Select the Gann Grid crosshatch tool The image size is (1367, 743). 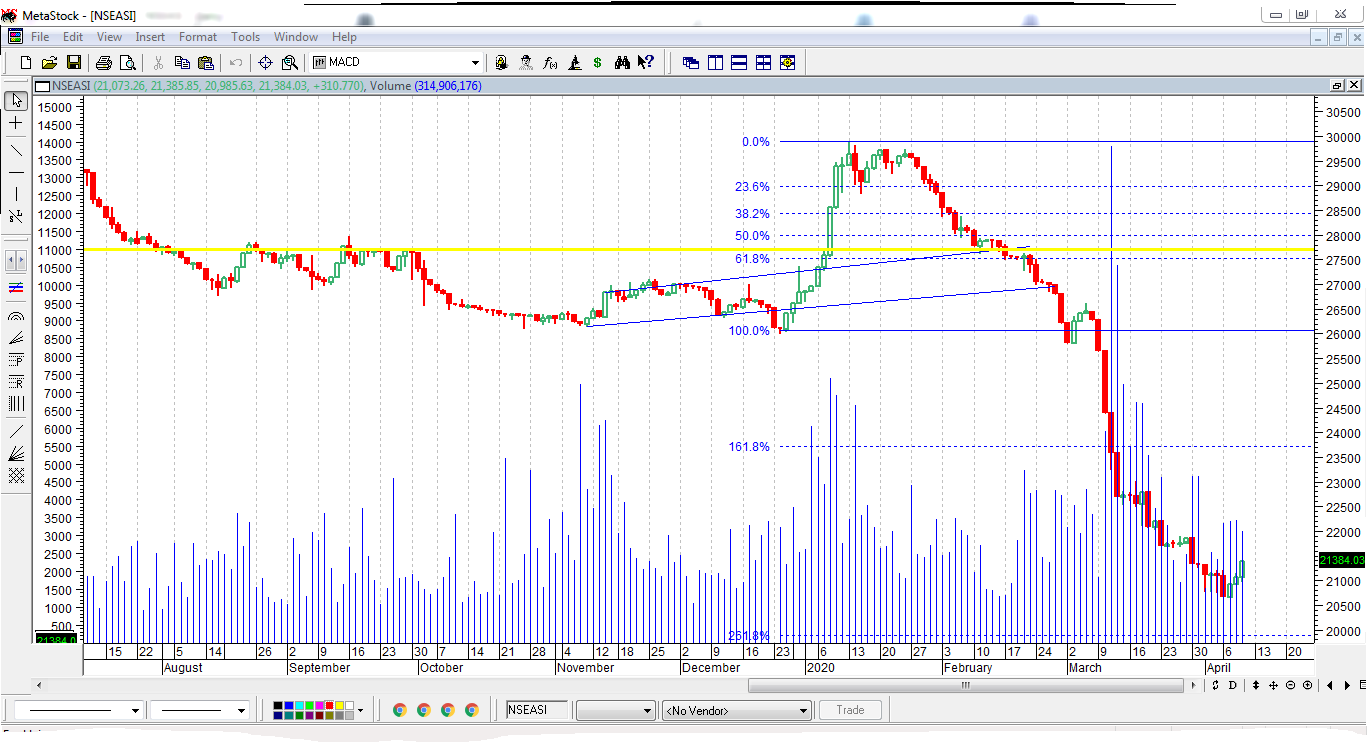pos(16,476)
